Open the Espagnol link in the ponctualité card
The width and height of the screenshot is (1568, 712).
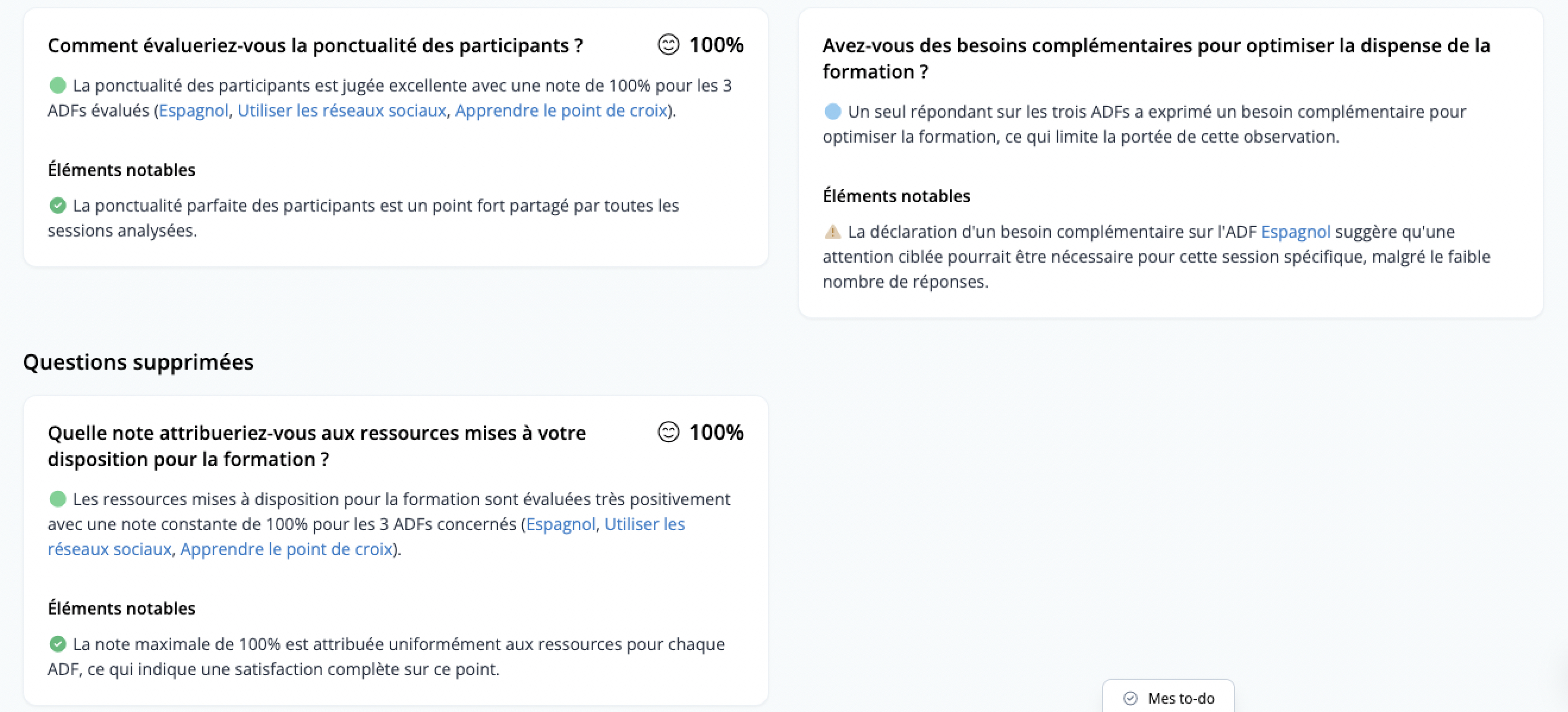tap(194, 111)
